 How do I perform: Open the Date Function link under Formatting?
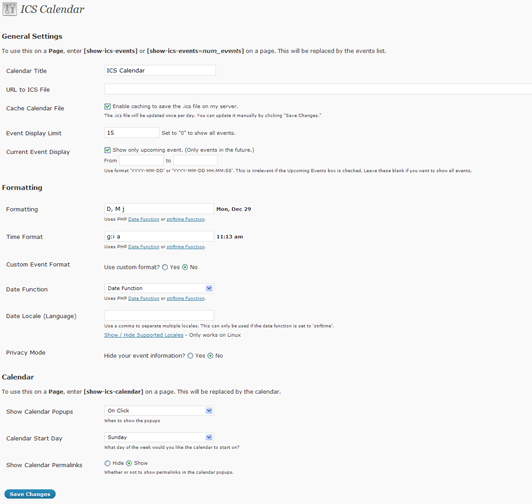[144, 219]
